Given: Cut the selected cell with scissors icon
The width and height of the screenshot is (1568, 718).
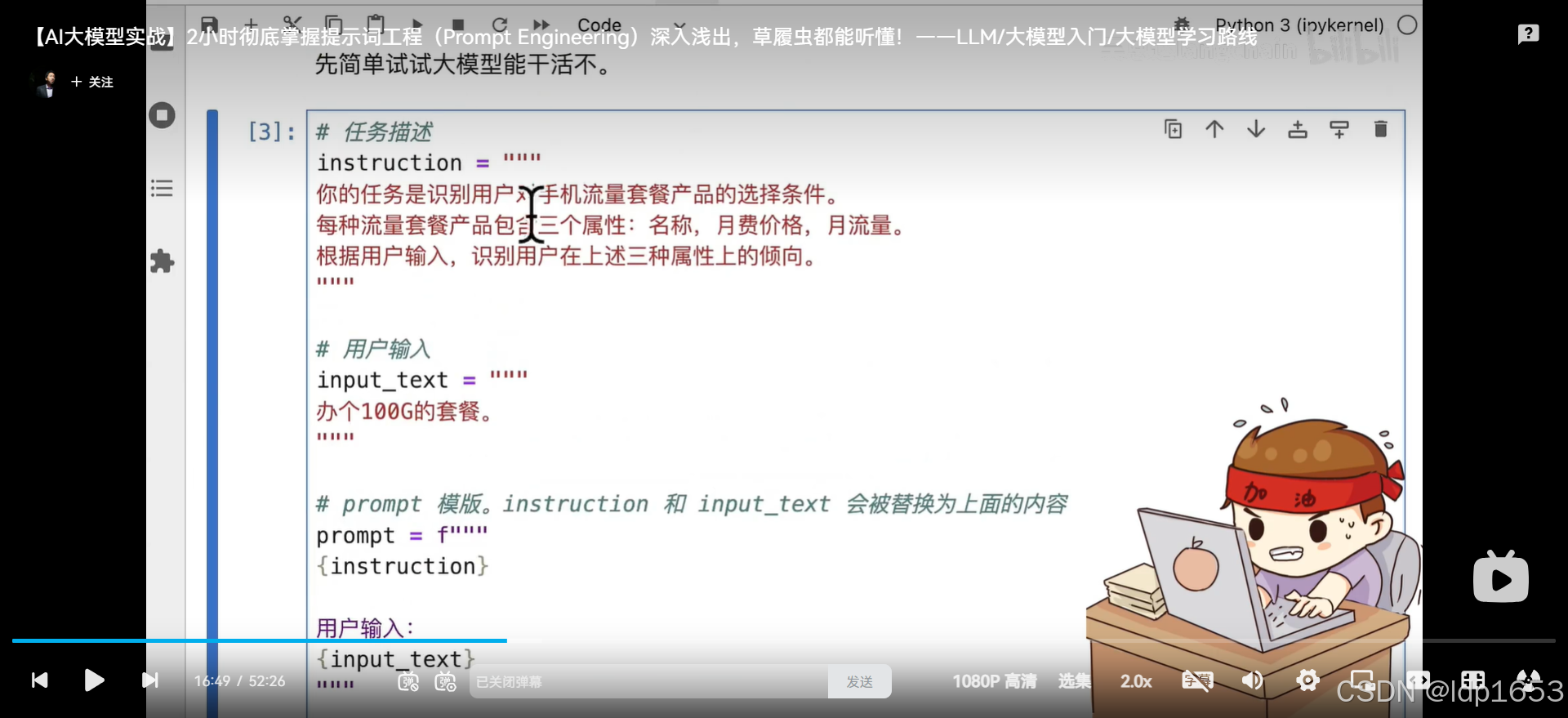Looking at the screenshot, I should click(x=292, y=24).
